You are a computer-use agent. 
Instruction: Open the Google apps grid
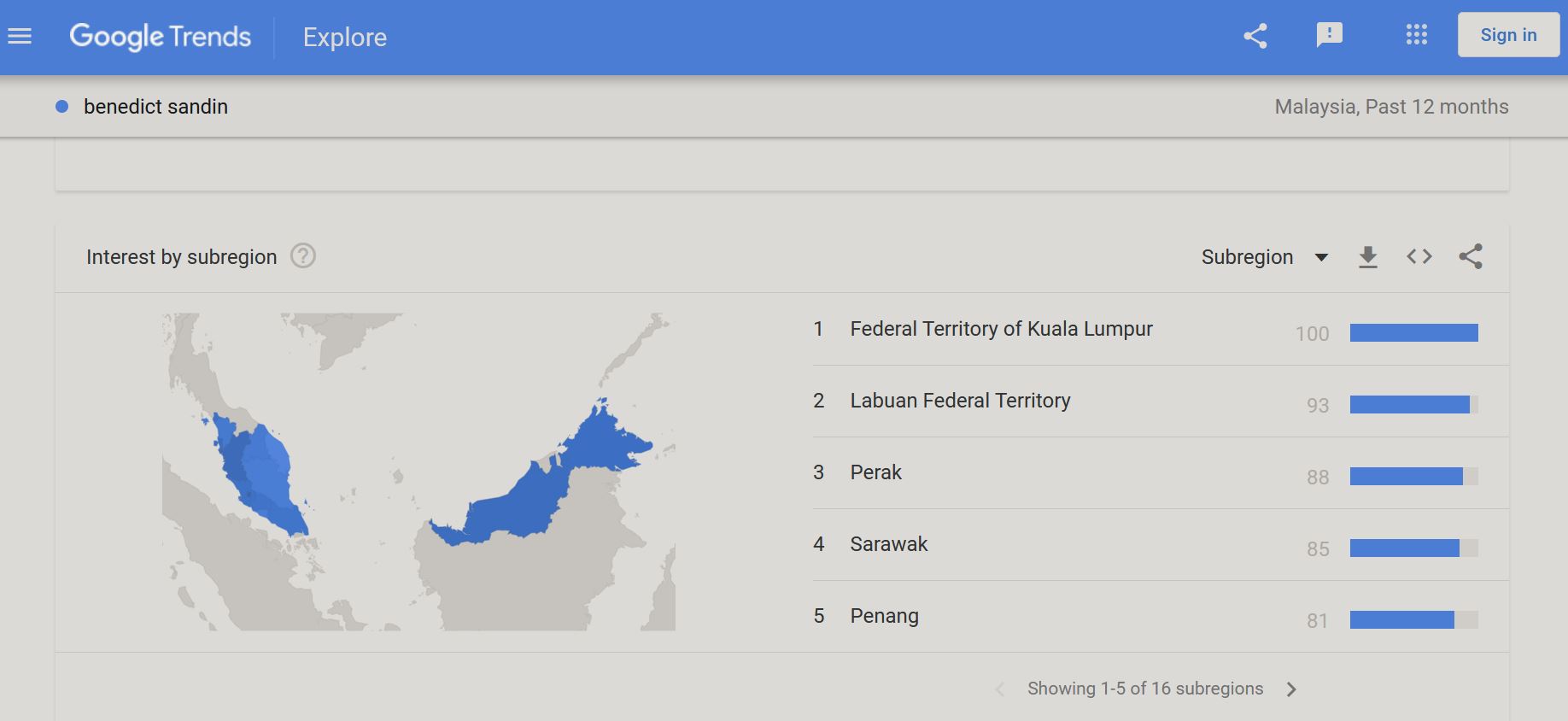1417,35
